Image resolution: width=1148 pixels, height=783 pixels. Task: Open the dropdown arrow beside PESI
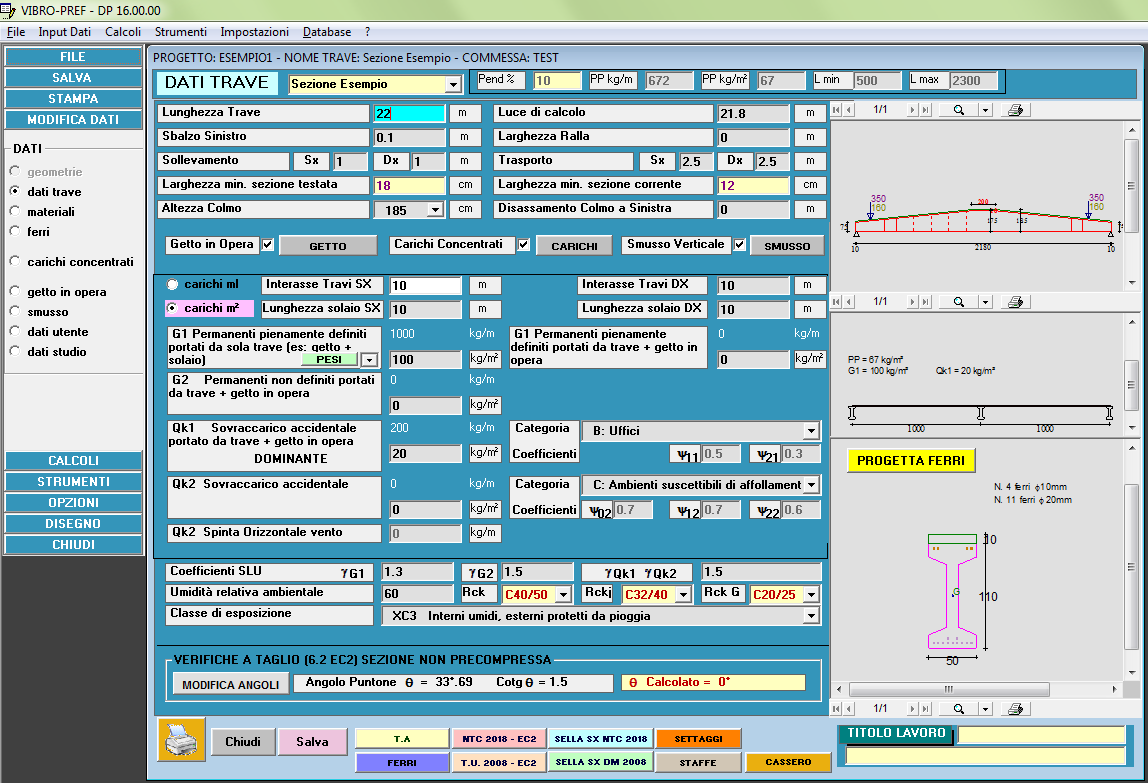click(x=369, y=360)
